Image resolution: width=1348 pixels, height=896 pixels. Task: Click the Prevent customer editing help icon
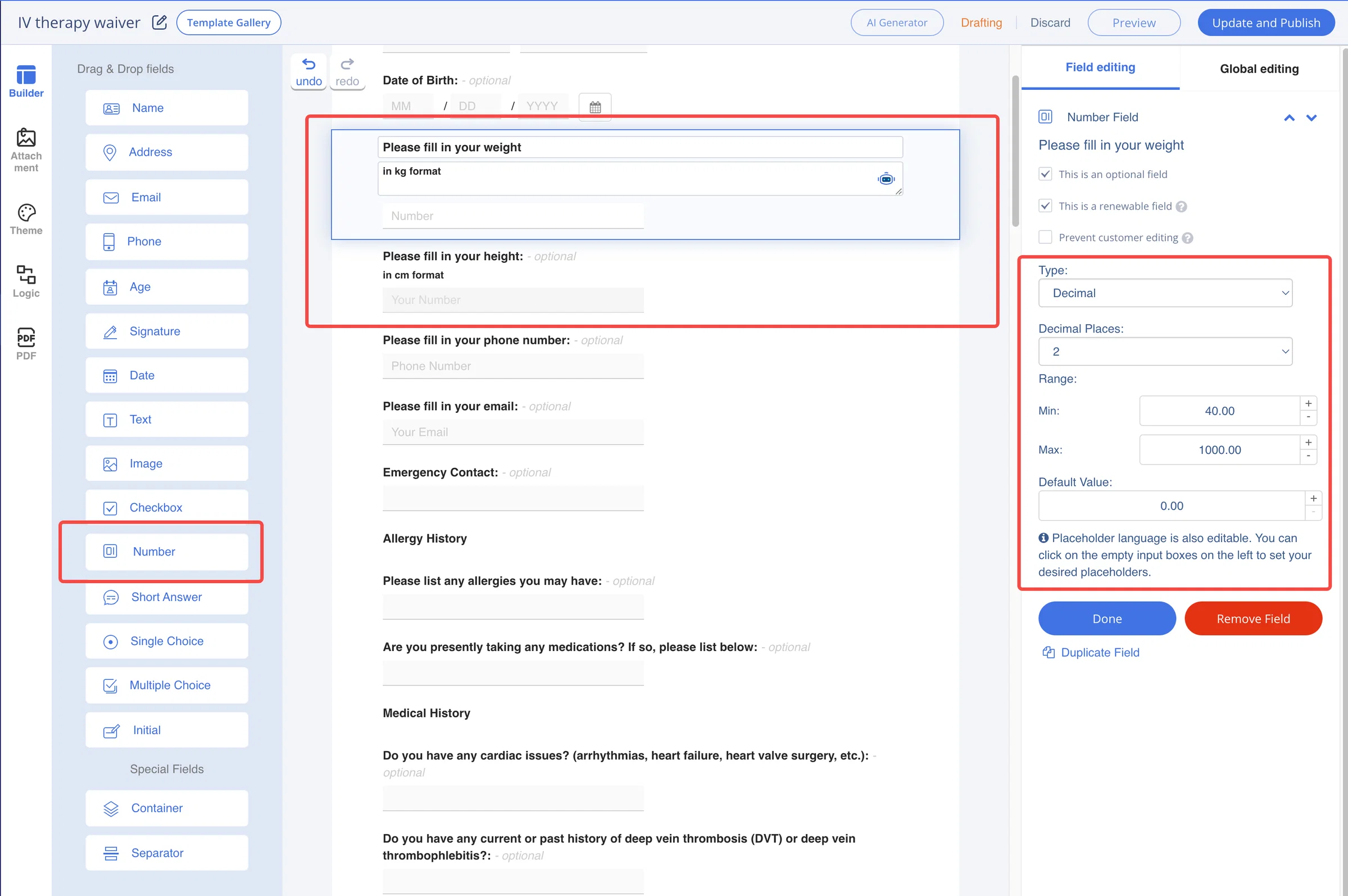(1187, 238)
